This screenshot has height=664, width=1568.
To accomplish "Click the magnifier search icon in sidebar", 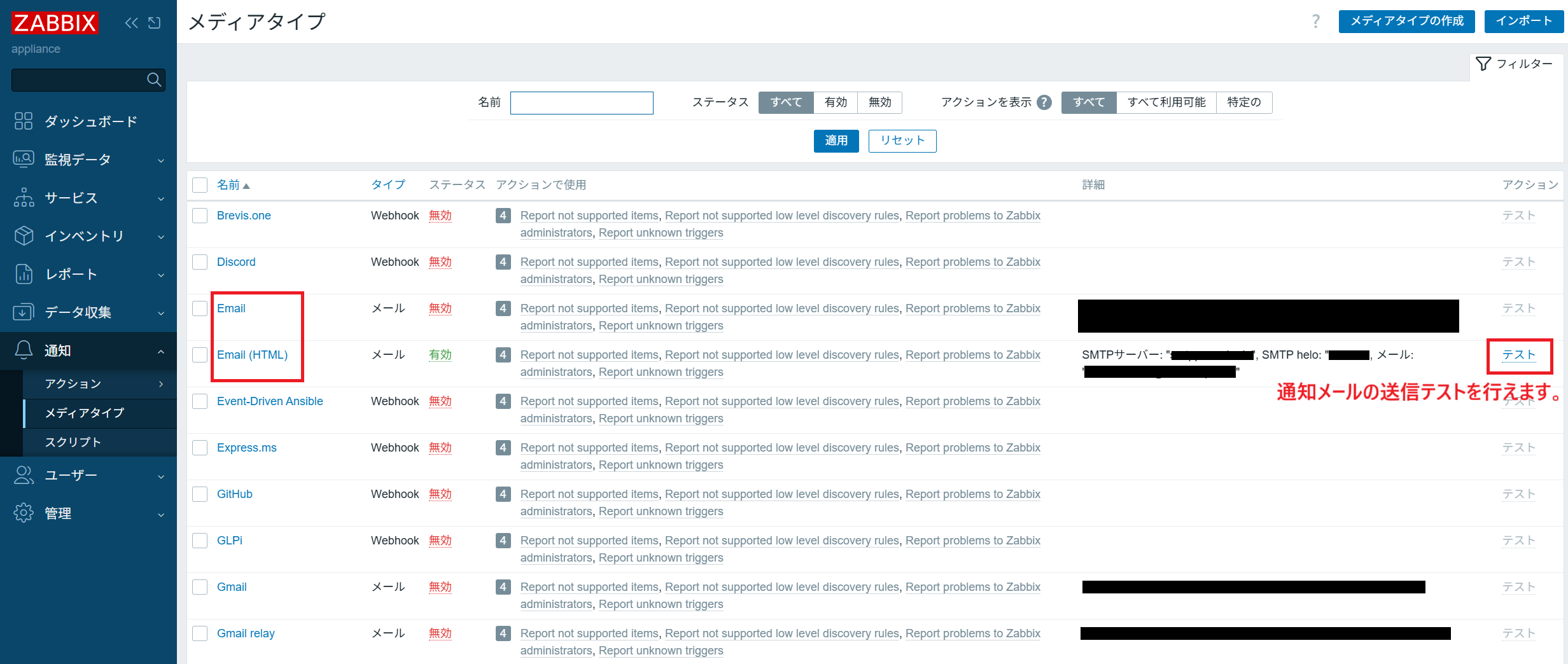I will [154, 80].
